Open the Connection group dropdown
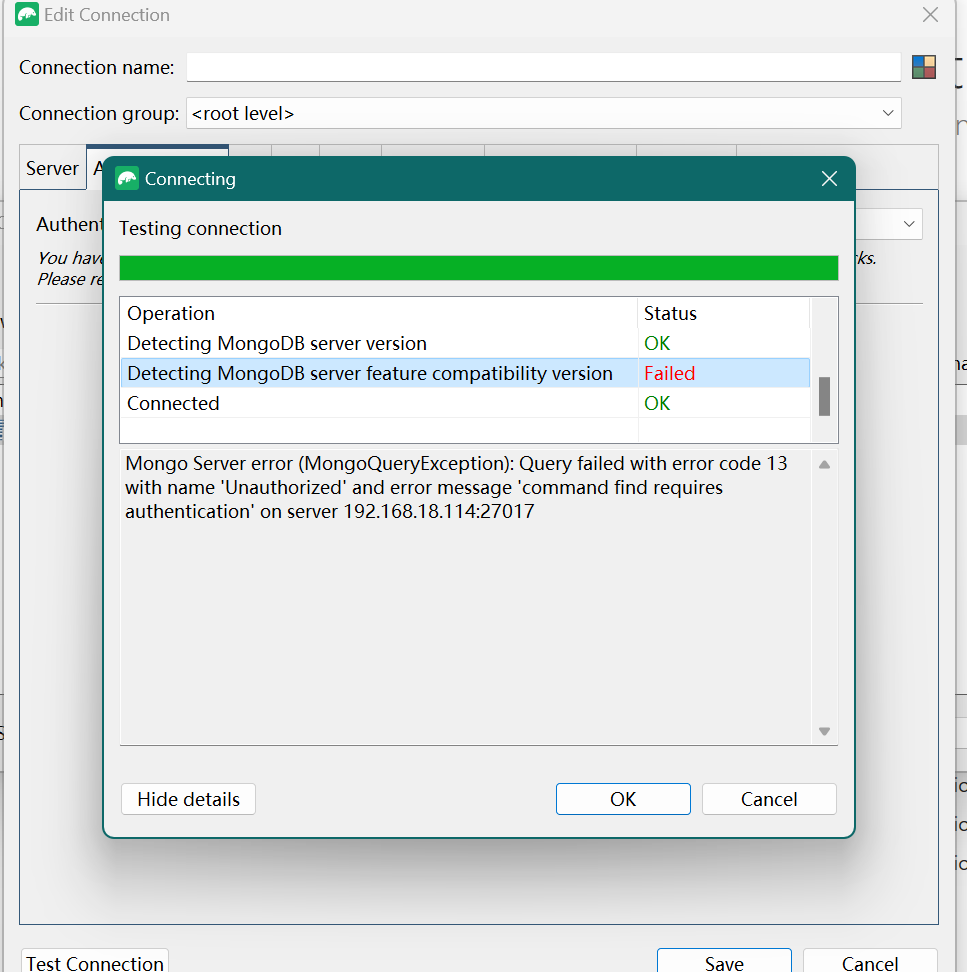Screen dimensions: 967x972 point(544,113)
